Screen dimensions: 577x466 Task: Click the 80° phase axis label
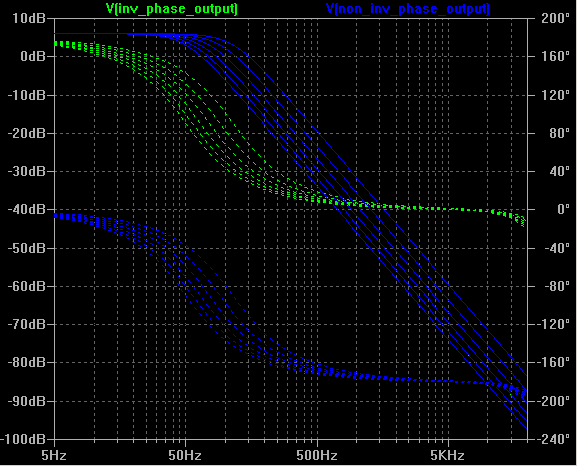559,133
